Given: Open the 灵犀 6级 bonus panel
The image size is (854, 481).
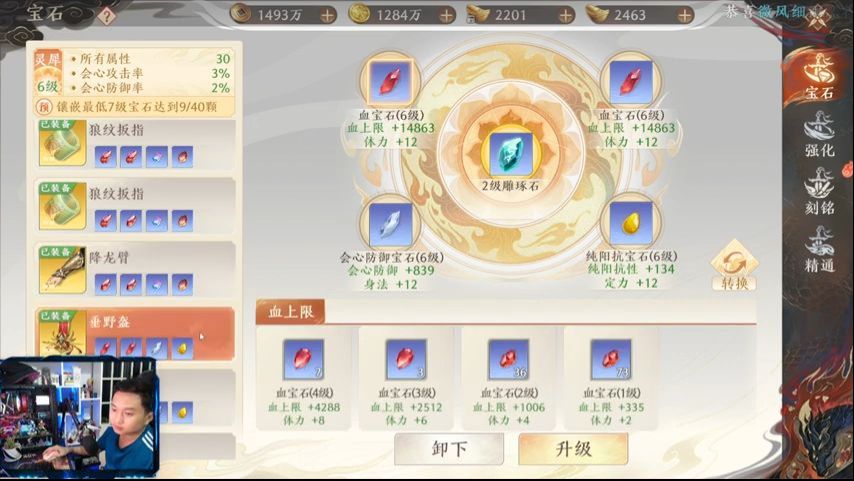Looking at the screenshot, I should 135,81.
